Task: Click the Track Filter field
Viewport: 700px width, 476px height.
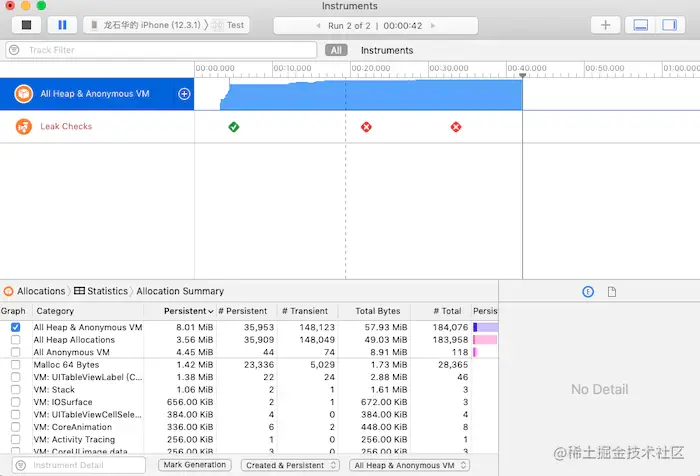Action: (161, 50)
